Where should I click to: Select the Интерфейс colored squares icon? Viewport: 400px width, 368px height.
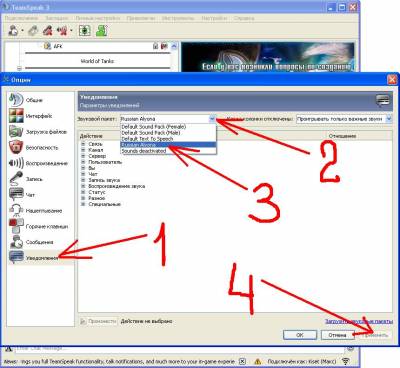pyautogui.click(x=16, y=116)
